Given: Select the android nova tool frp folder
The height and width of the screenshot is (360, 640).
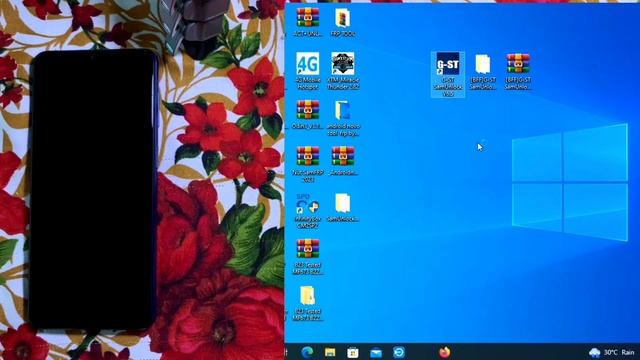Looking at the screenshot, I should (x=343, y=118).
